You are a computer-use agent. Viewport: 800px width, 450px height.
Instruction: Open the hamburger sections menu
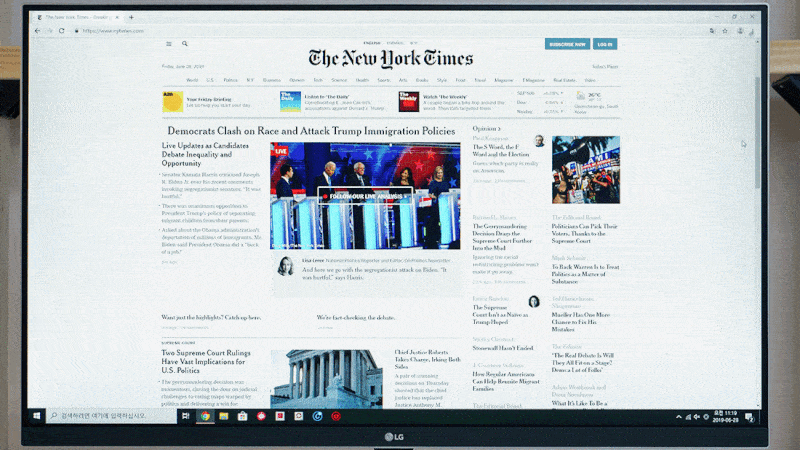click(169, 44)
